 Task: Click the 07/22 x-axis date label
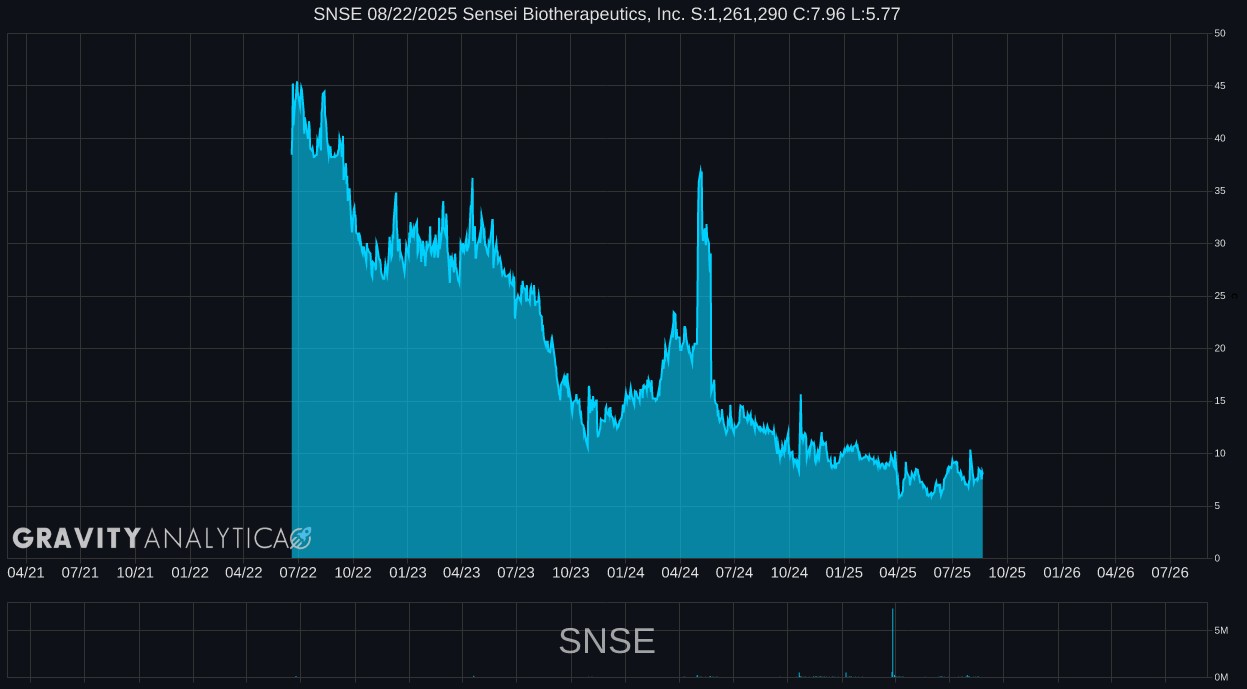tap(298, 573)
